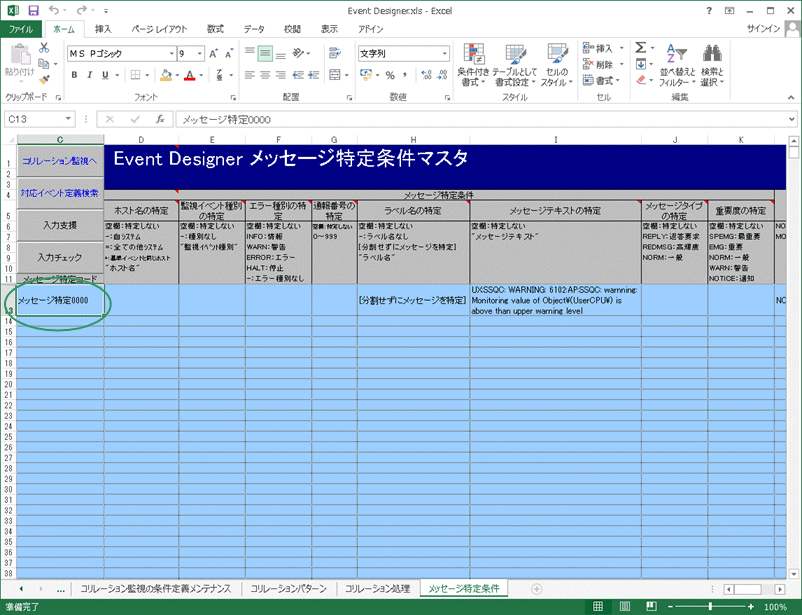The height and width of the screenshot is (615, 802).
Task: Adjust the zoom slider in status bar
Action: click(710, 607)
